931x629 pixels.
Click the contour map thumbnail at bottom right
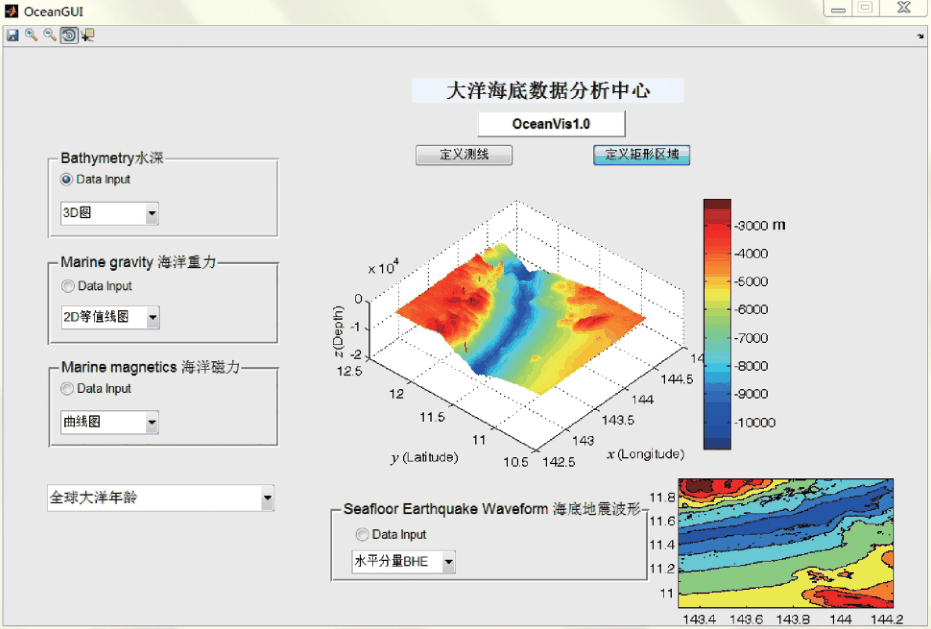click(x=785, y=545)
